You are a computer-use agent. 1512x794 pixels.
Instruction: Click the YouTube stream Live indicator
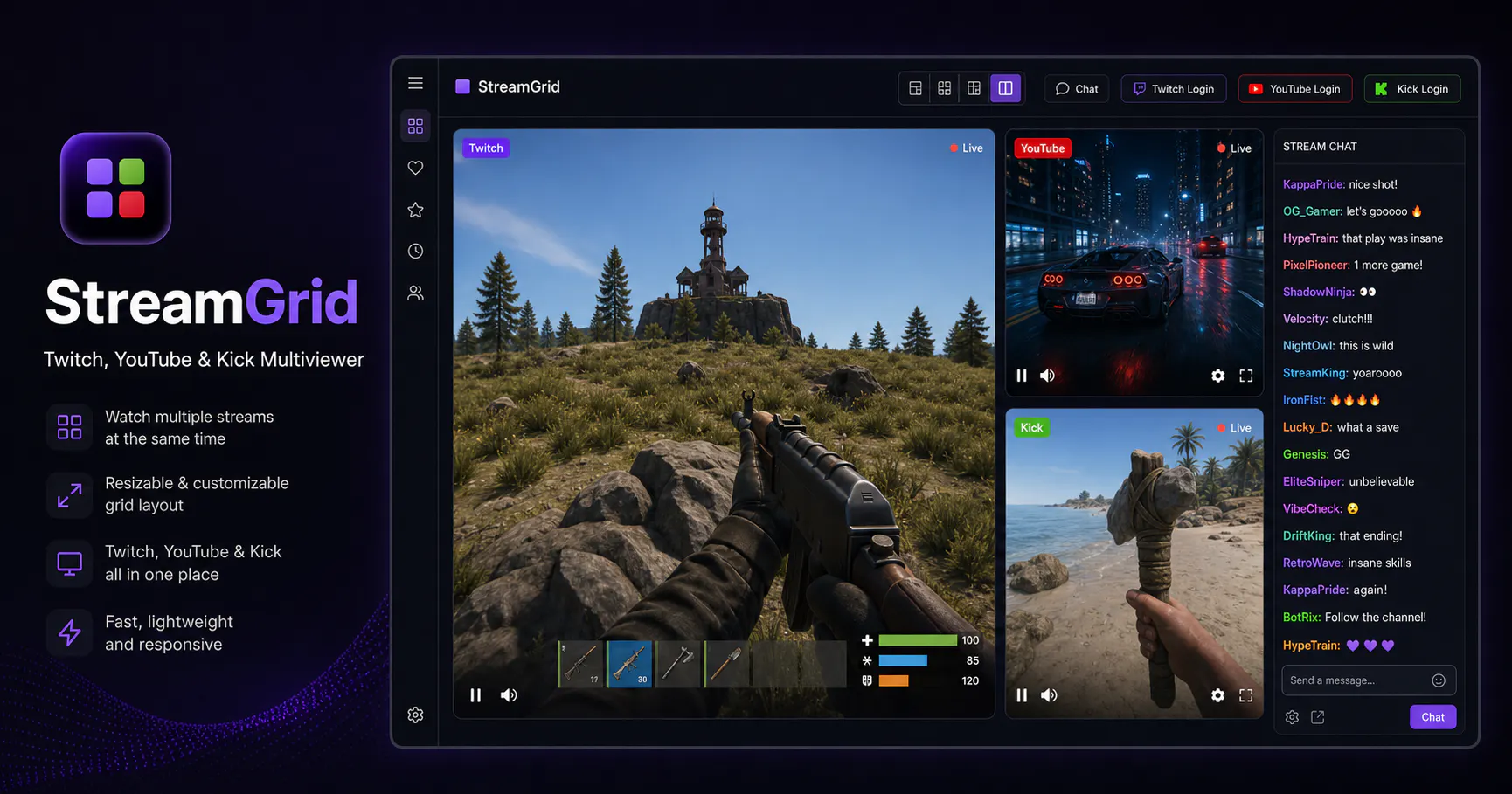[x=1234, y=148]
